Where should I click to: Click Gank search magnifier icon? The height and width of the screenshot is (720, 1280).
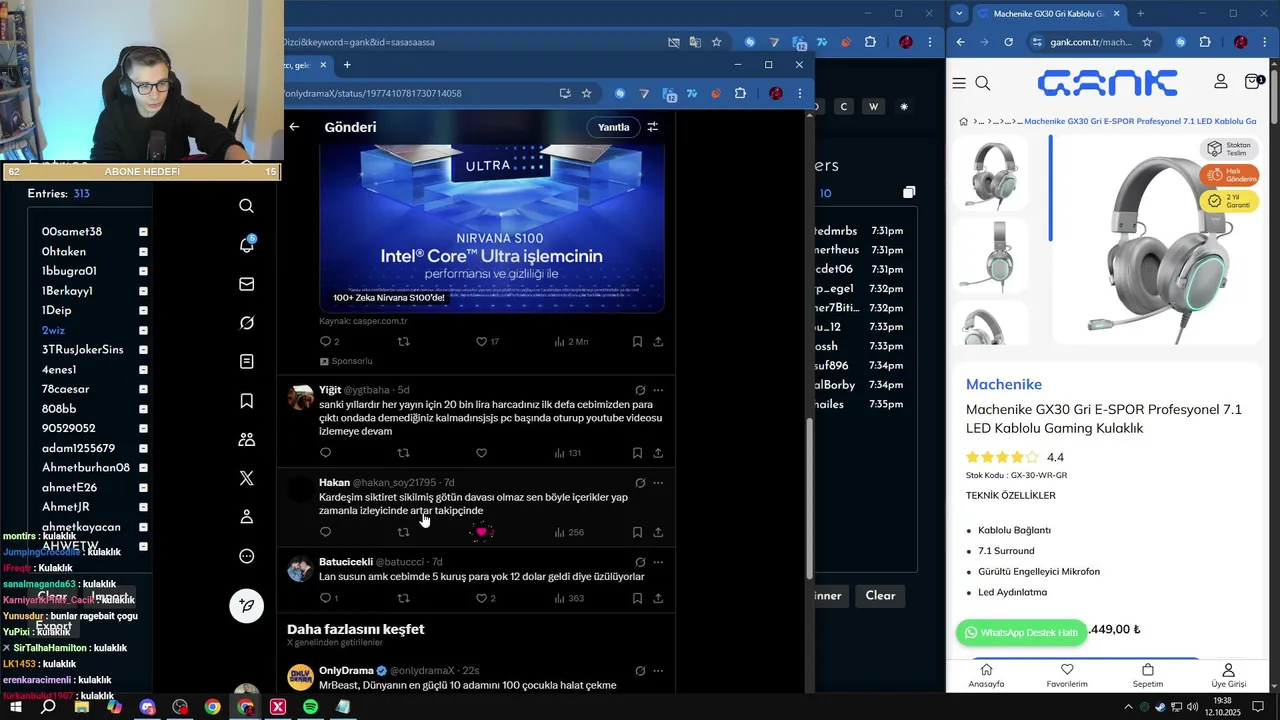[983, 83]
